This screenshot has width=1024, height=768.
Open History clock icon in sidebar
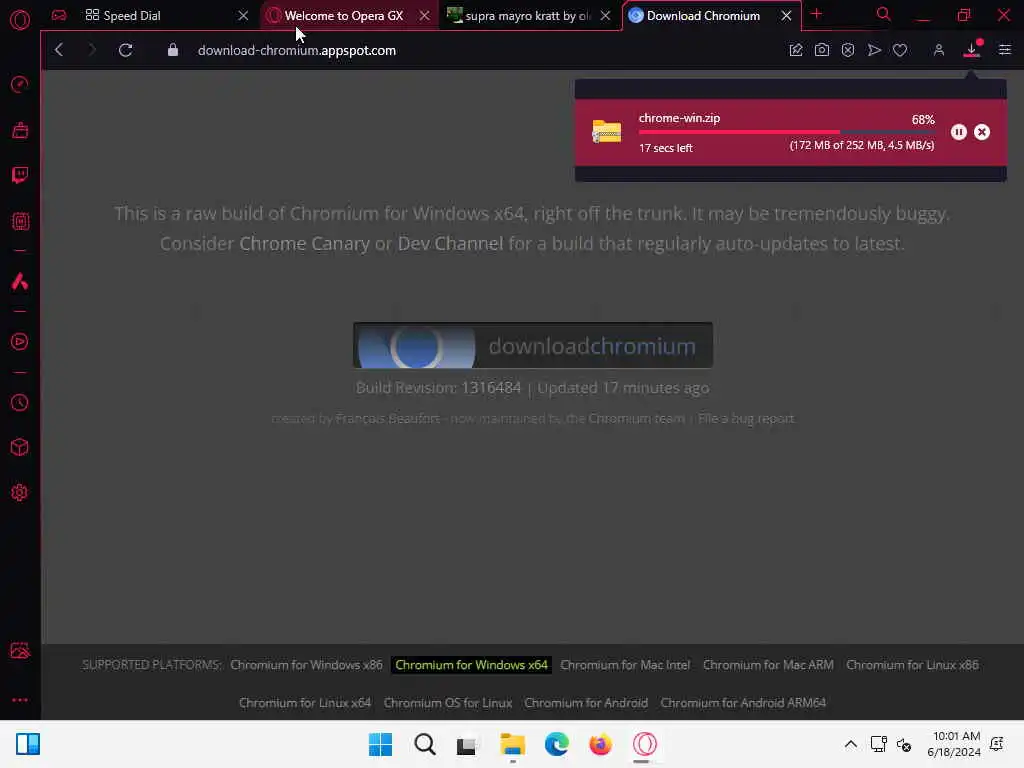20,402
